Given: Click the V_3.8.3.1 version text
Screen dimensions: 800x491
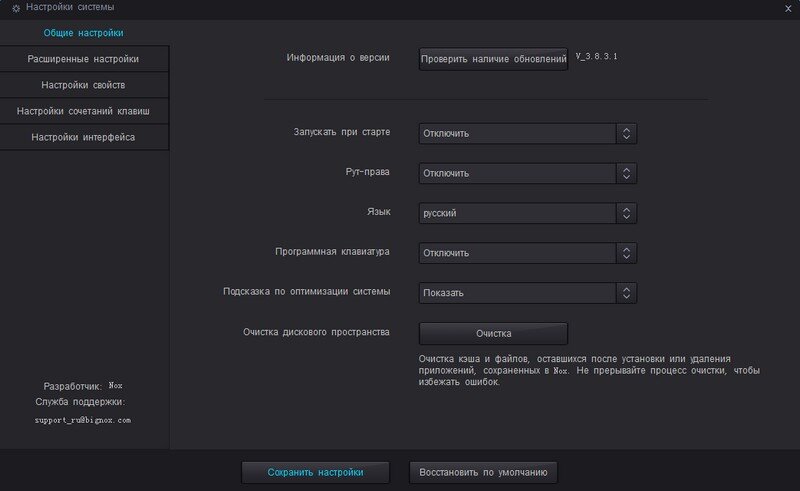Looking at the screenshot, I should point(596,56).
